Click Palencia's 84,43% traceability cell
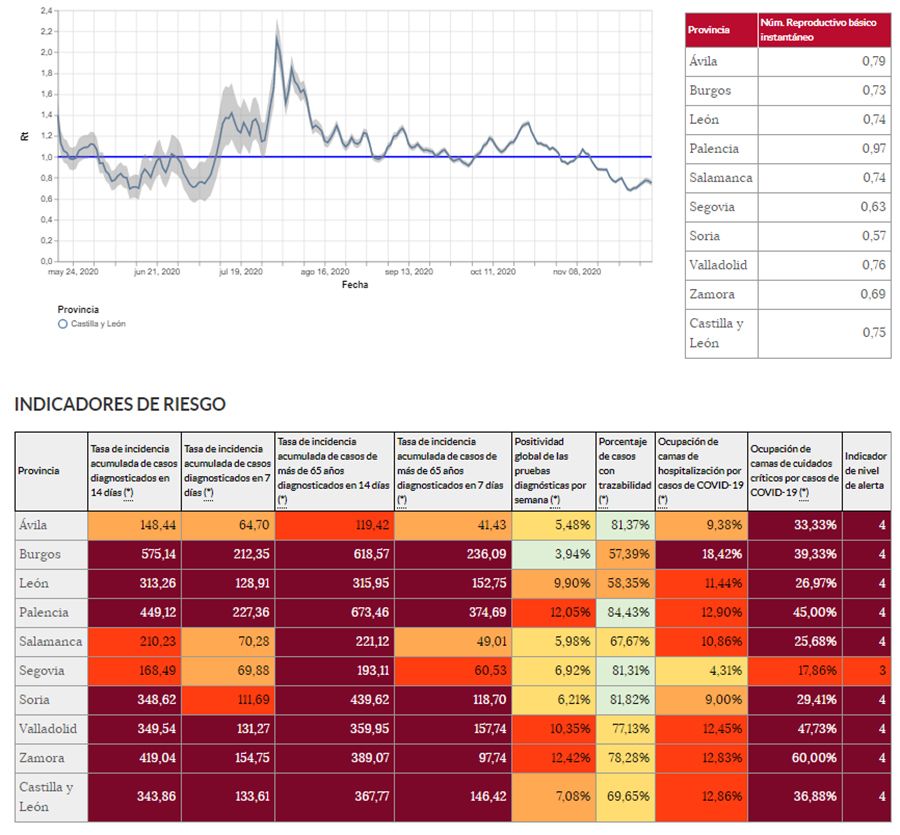The height and width of the screenshot is (835, 900). tap(624, 611)
